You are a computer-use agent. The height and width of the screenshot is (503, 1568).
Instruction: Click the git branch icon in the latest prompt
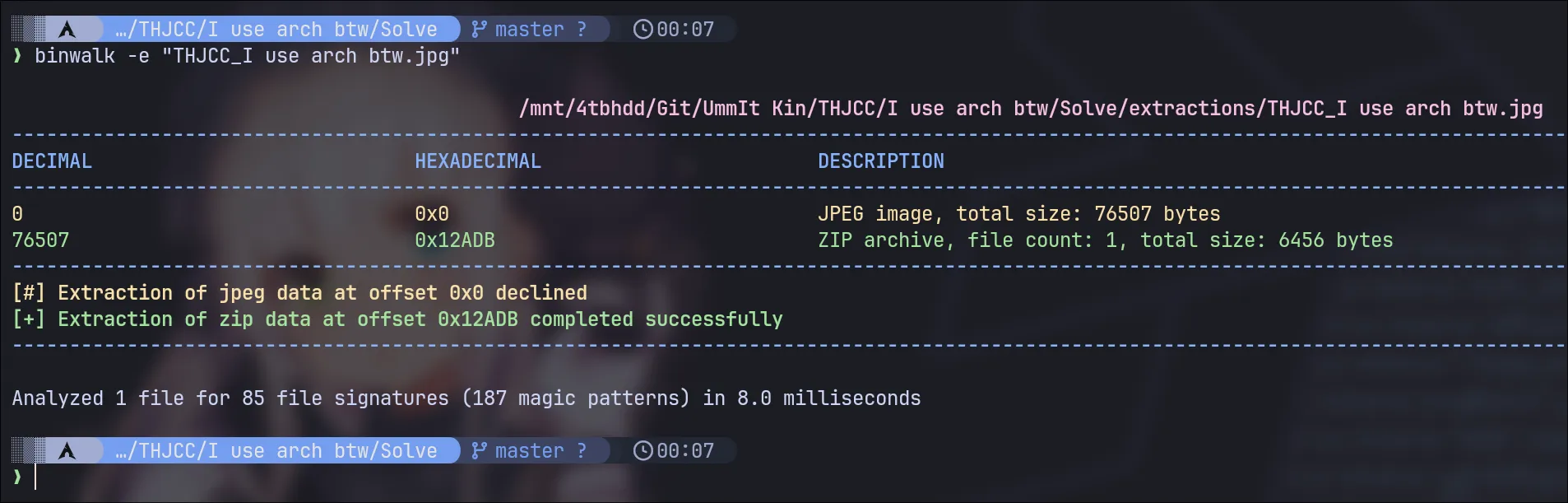click(x=479, y=451)
